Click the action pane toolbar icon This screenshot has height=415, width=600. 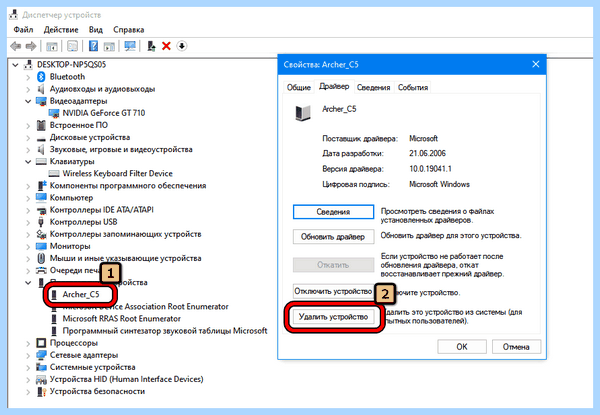pos(109,47)
